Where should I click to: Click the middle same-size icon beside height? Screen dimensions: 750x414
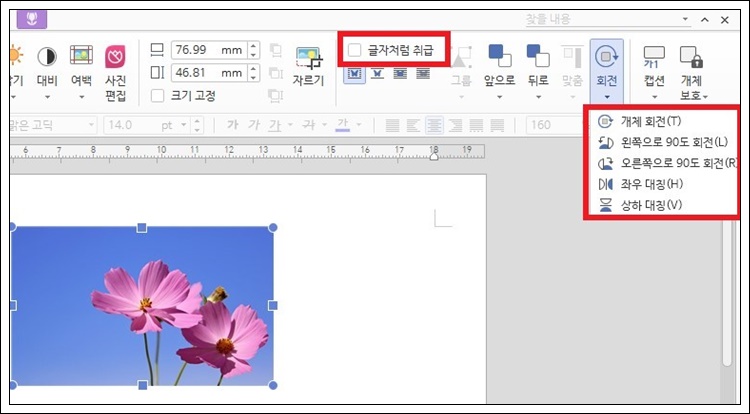pos(276,73)
